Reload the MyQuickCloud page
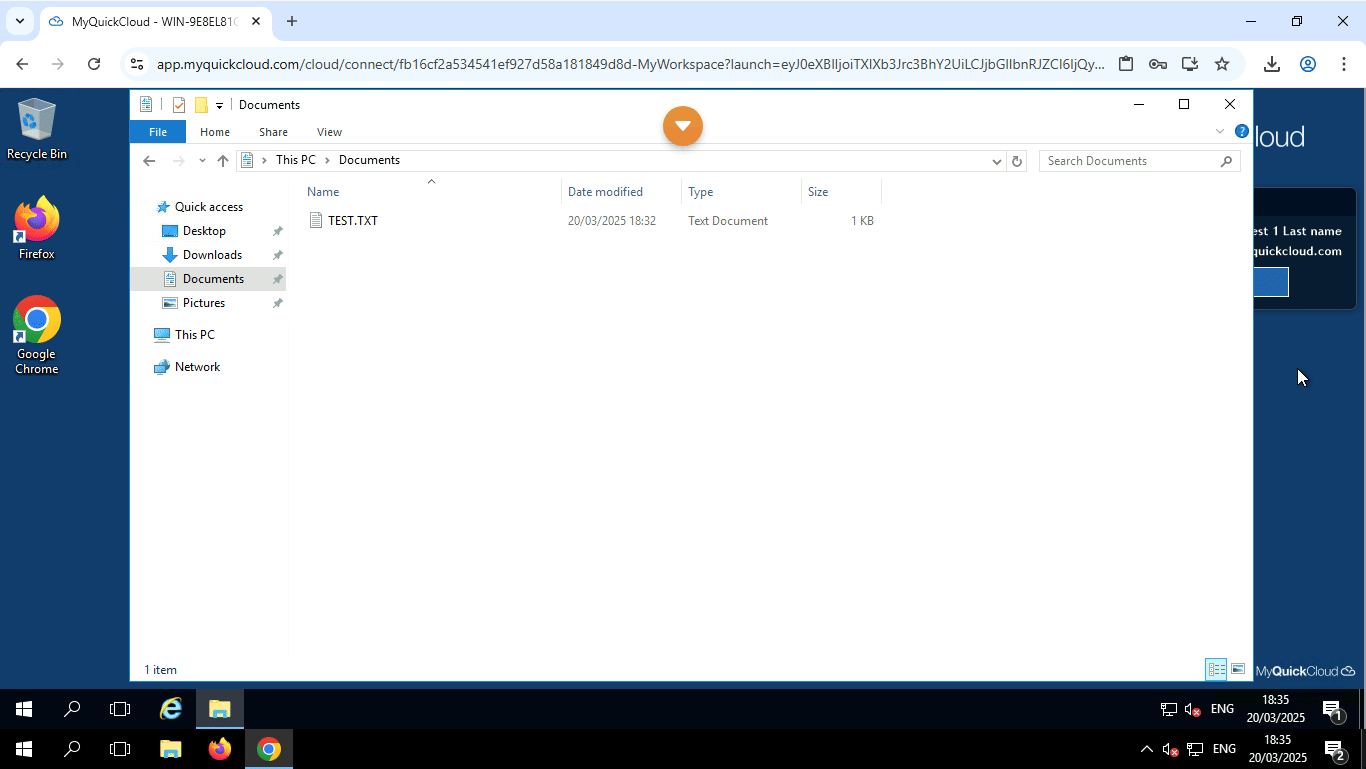This screenshot has height=769, width=1366. click(x=94, y=64)
